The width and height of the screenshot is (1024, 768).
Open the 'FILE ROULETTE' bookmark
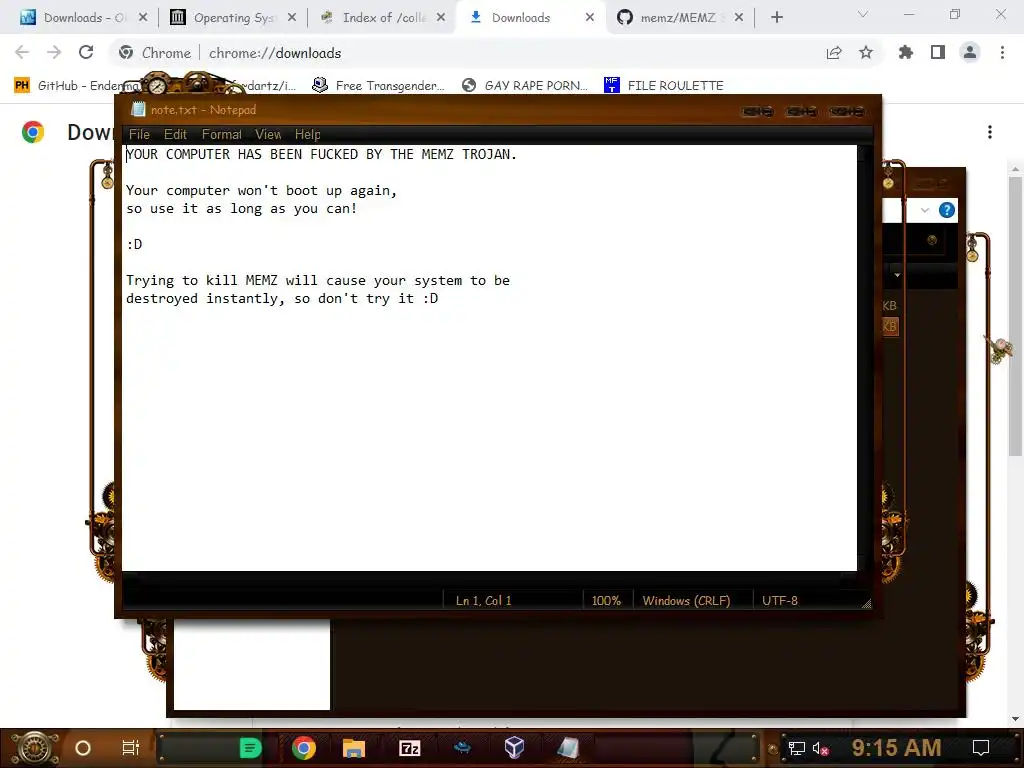coord(664,86)
